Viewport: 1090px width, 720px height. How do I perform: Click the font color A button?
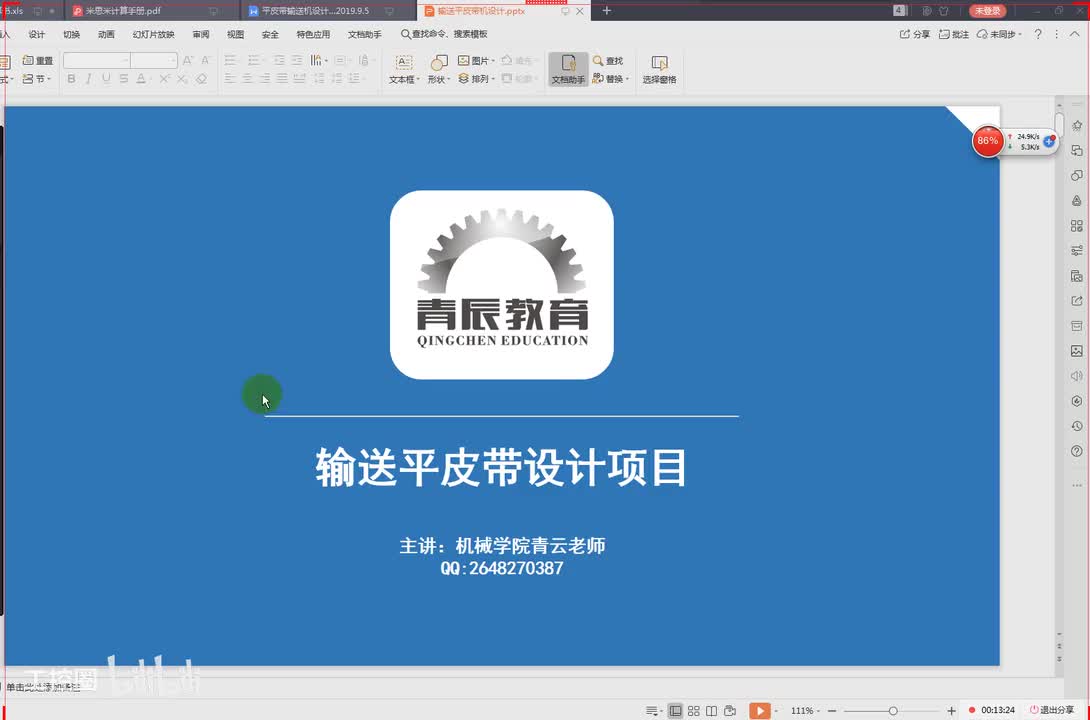pos(141,79)
